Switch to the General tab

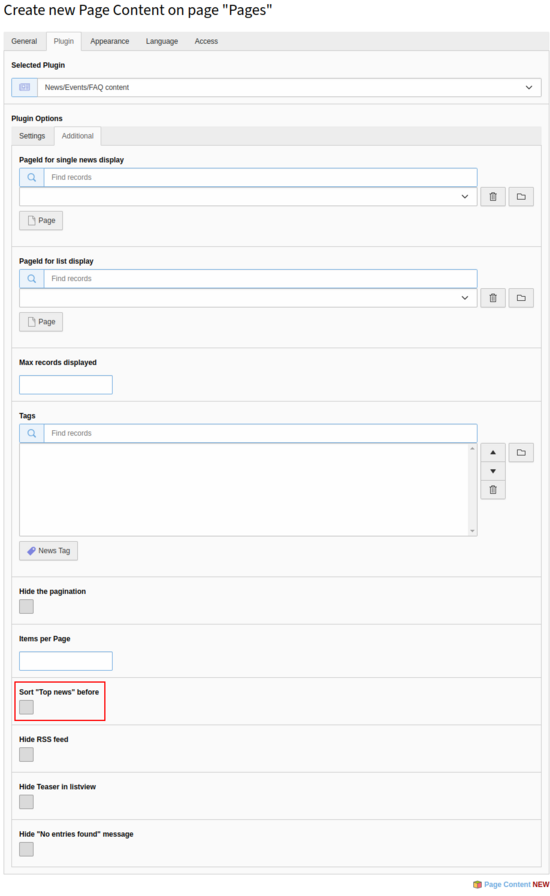24,41
